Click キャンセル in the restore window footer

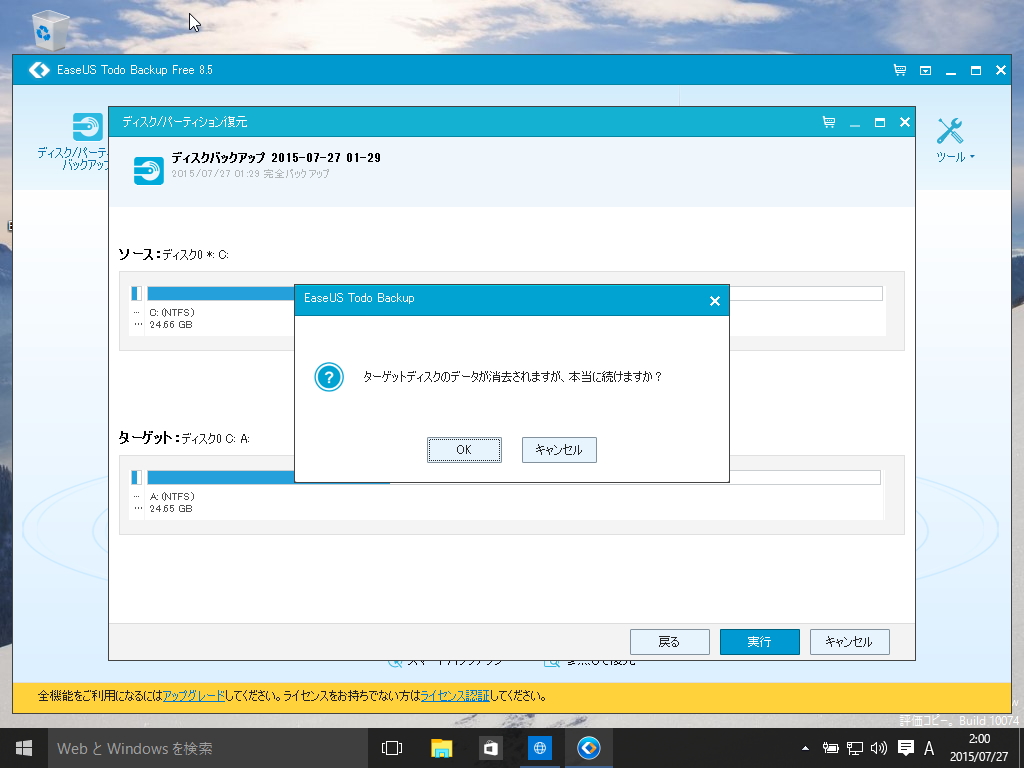pyautogui.click(x=850, y=642)
